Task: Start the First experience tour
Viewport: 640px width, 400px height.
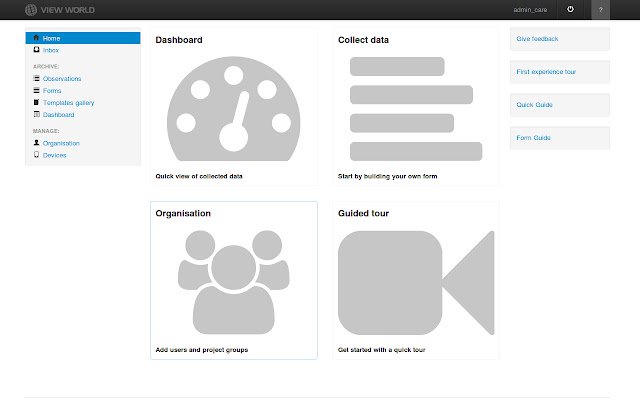Action: (546, 72)
